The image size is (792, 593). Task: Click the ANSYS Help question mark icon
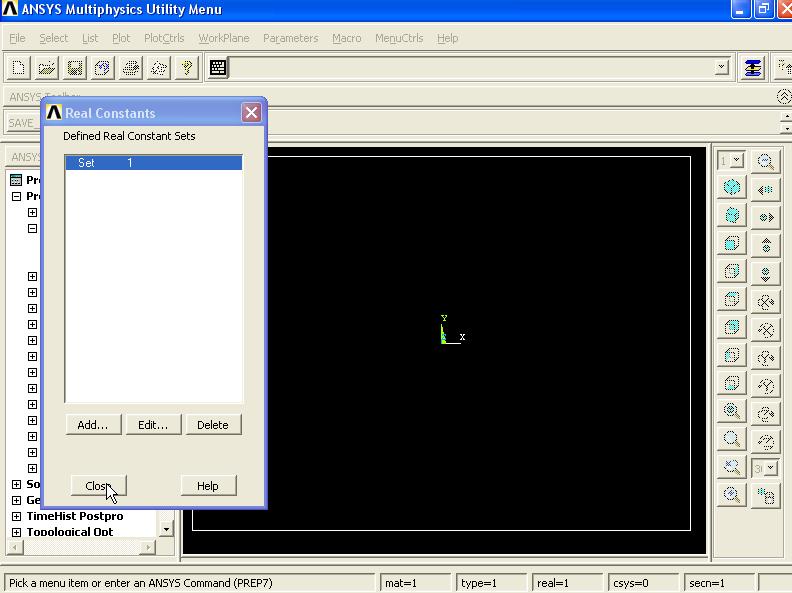(x=187, y=68)
